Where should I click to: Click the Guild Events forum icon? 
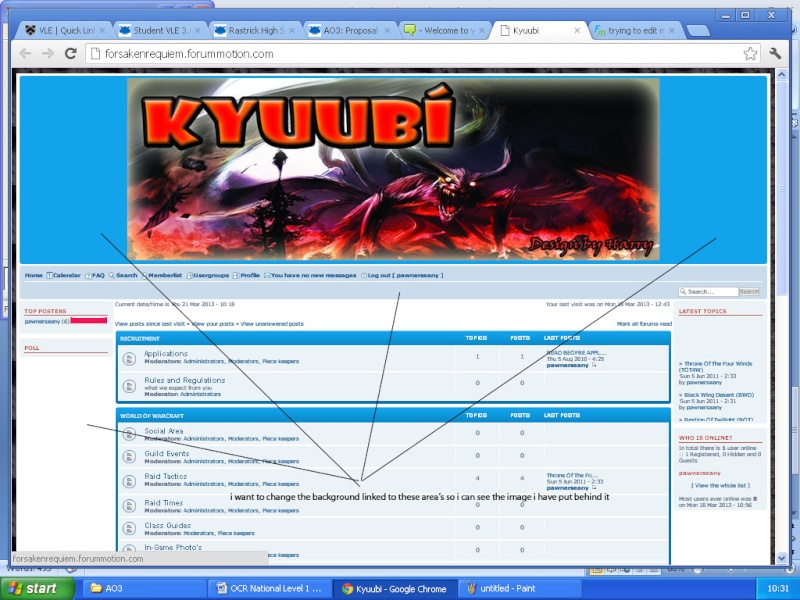point(129,456)
